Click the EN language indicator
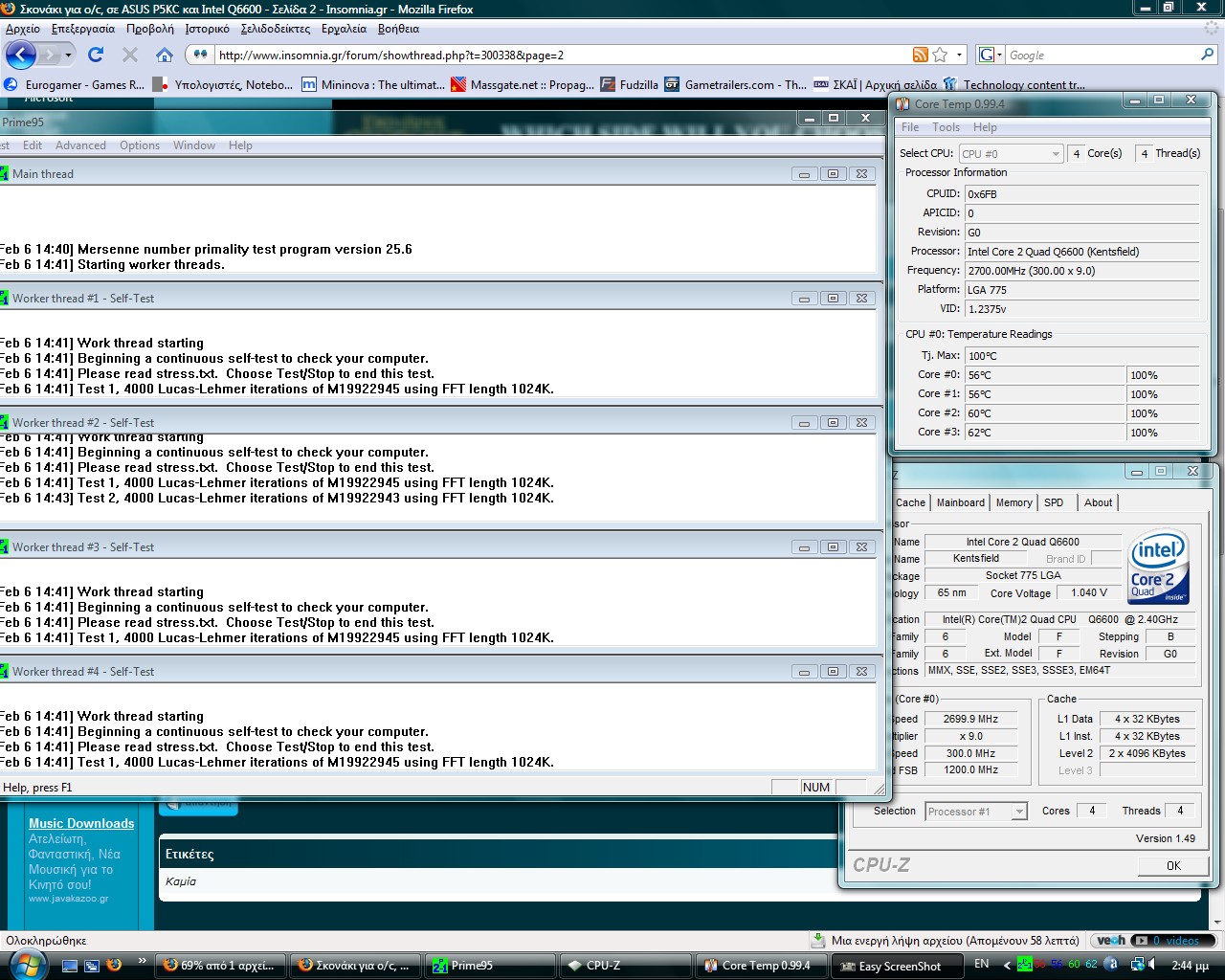This screenshot has width=1225, height=980. [x=982, y=964]
